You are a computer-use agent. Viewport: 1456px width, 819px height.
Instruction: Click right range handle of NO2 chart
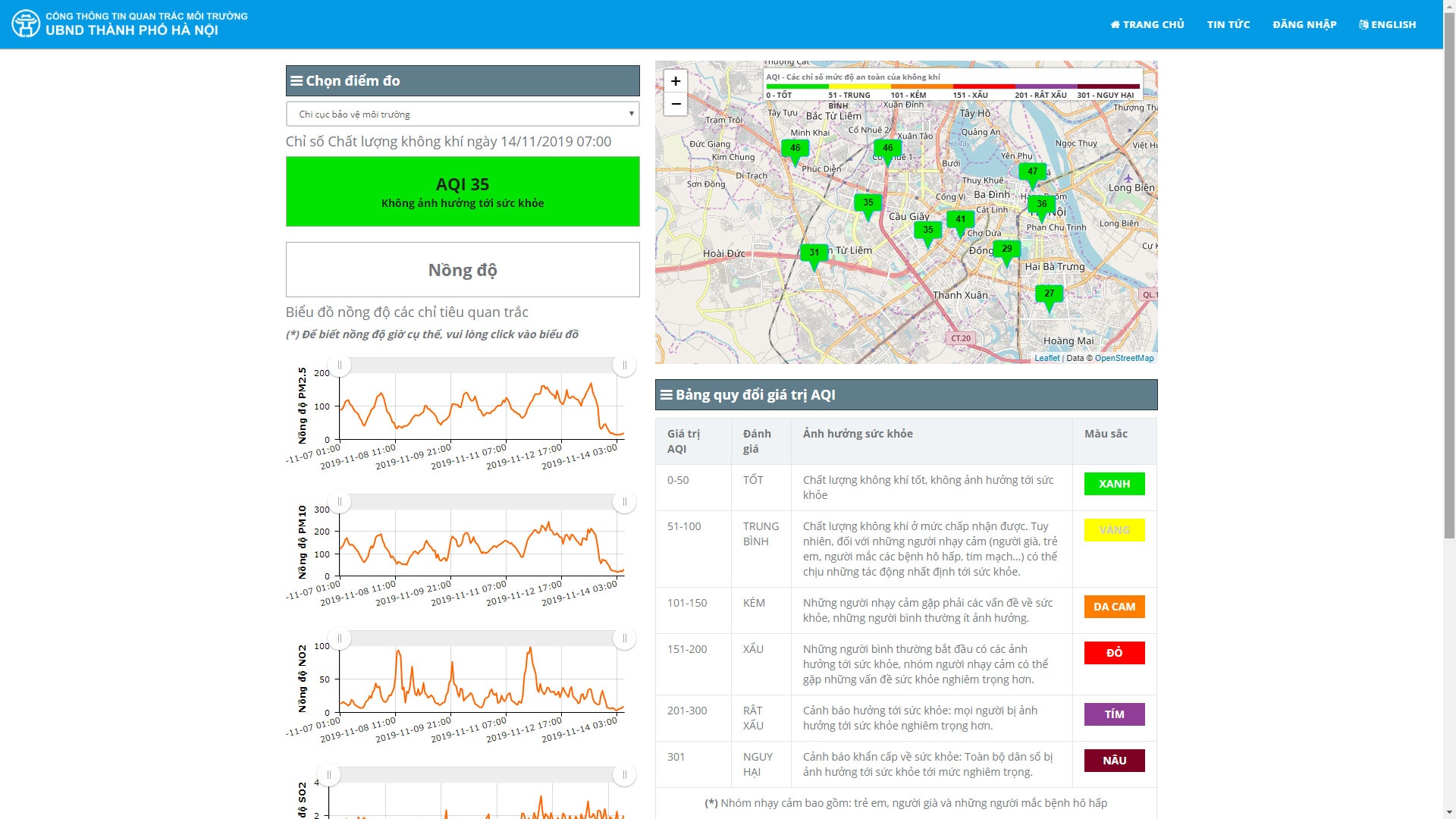[x=624, y=639]
